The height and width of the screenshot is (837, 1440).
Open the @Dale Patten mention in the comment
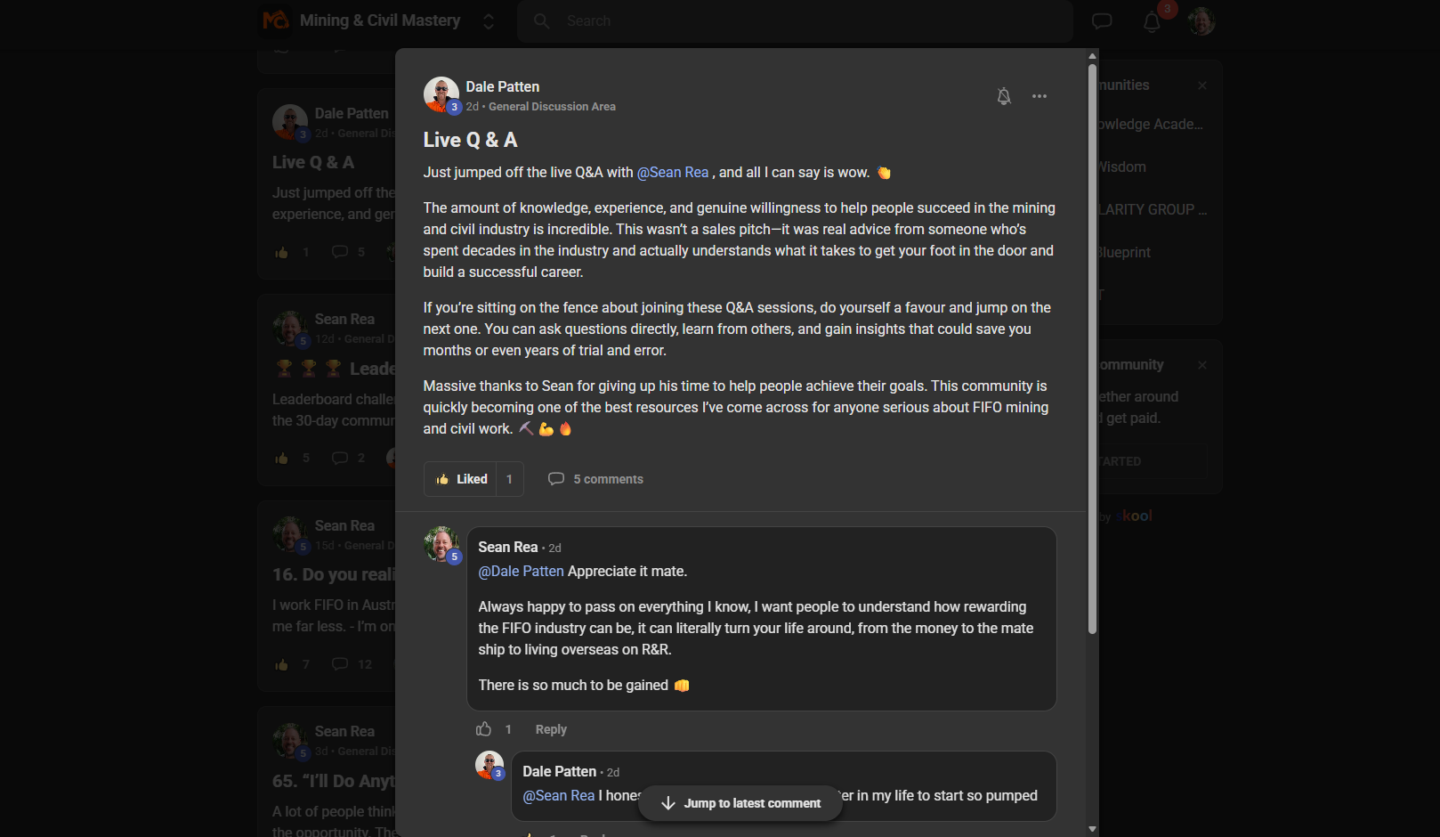pos(521,571)
